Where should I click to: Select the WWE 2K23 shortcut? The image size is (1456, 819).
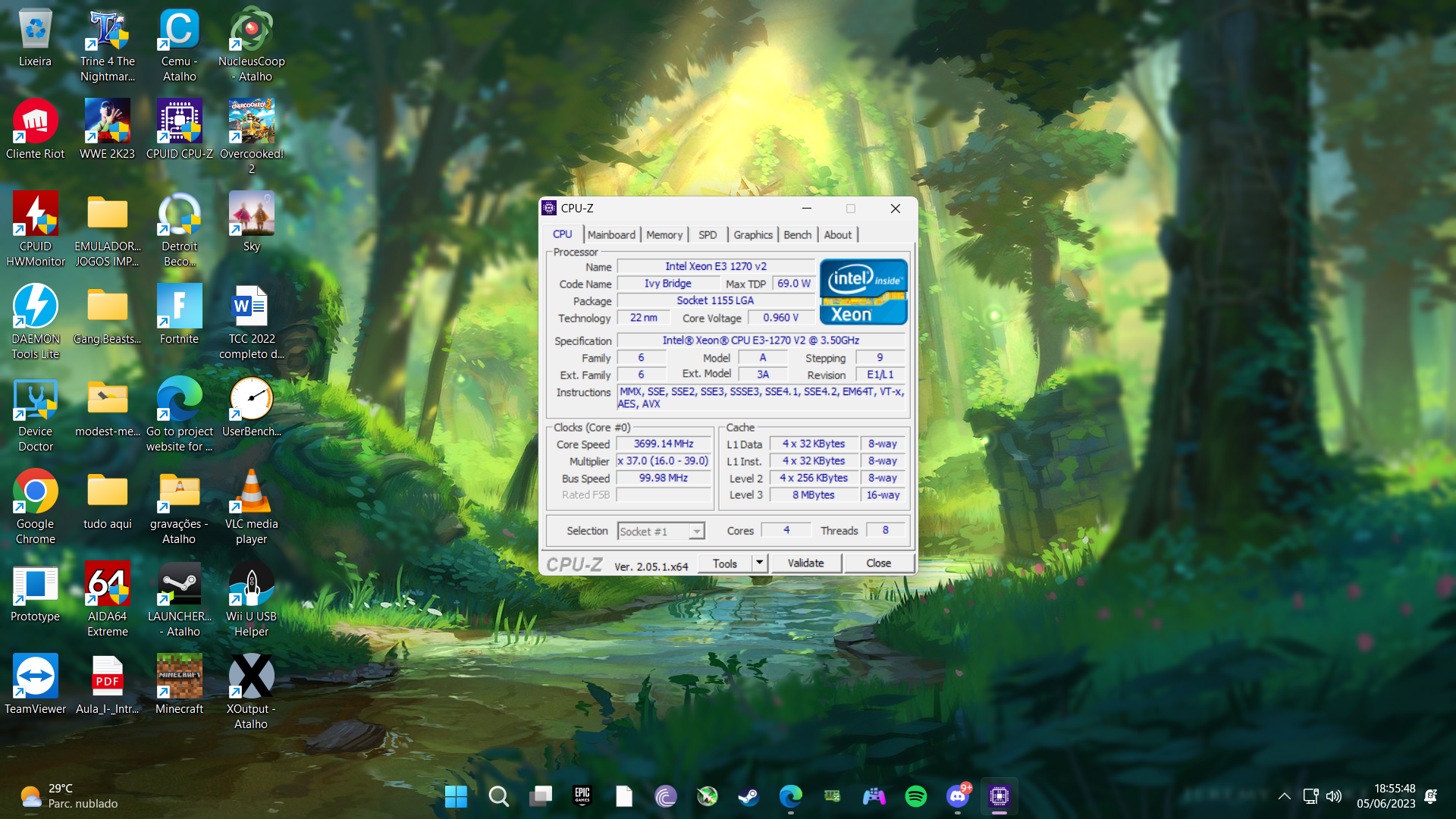pos(108,130)
